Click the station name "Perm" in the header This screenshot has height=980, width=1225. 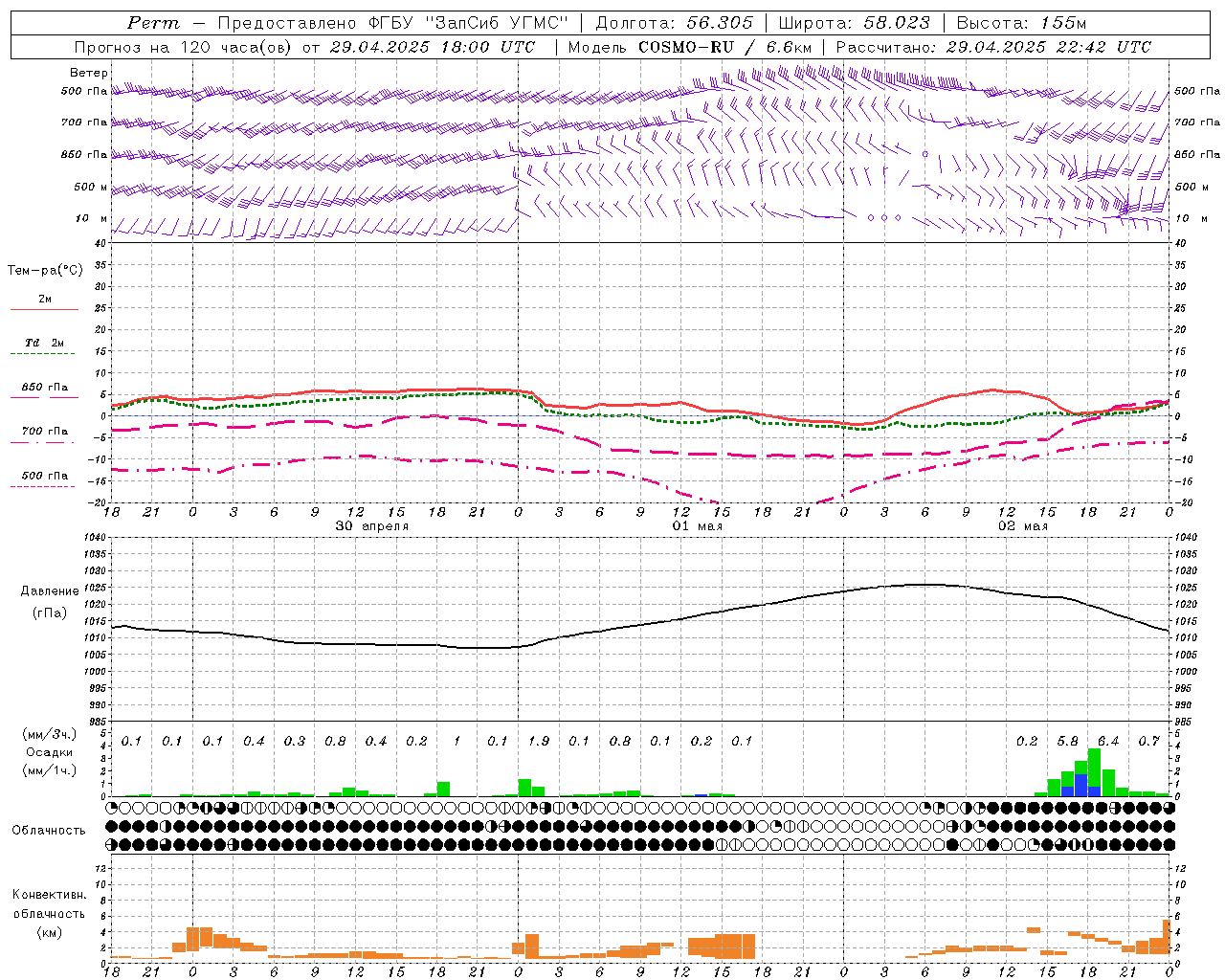pyautogui.click(x=154, y=23)
